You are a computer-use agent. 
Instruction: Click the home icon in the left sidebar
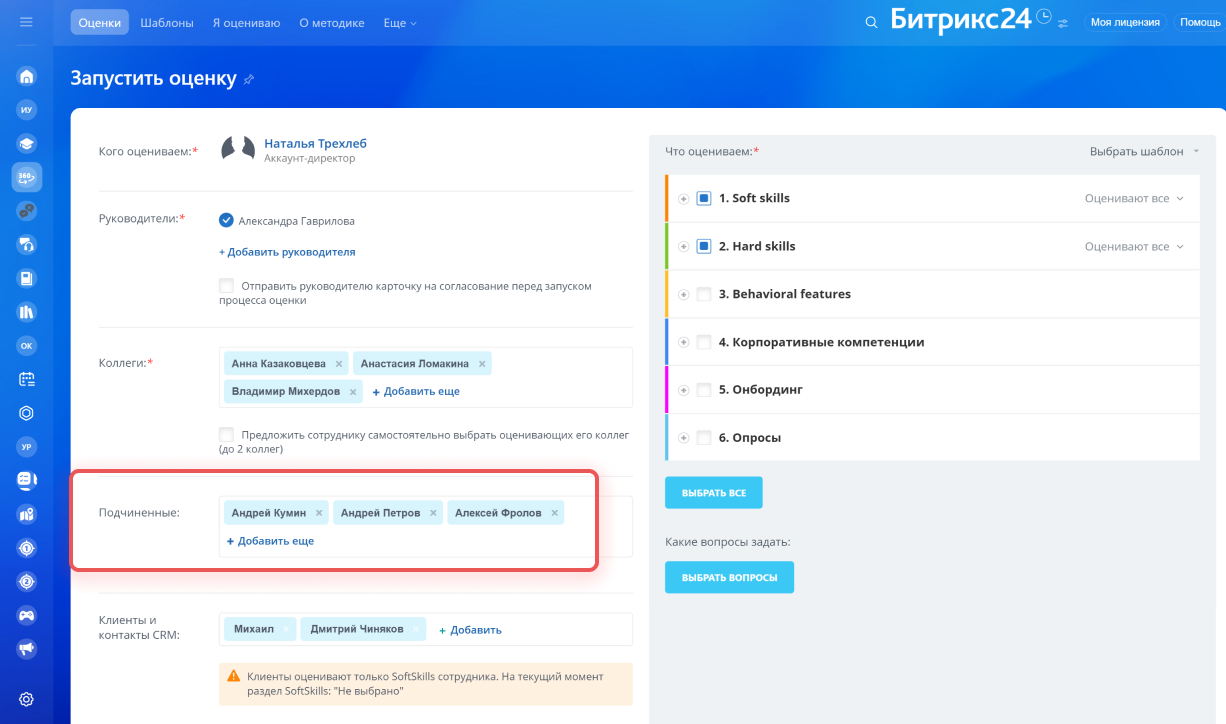(x=27, y=76)
